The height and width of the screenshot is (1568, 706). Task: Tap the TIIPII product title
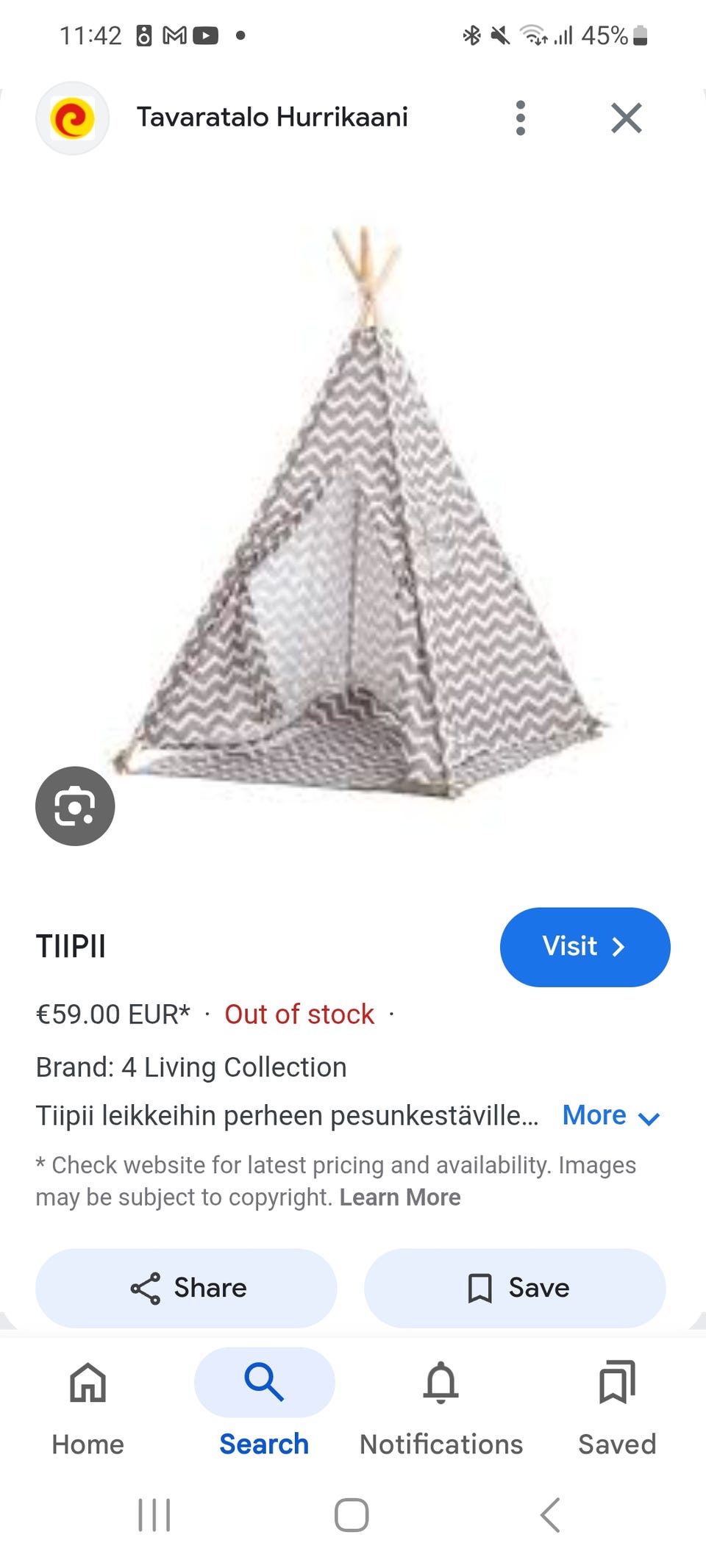pyautogui.click(x=71, y=946)
